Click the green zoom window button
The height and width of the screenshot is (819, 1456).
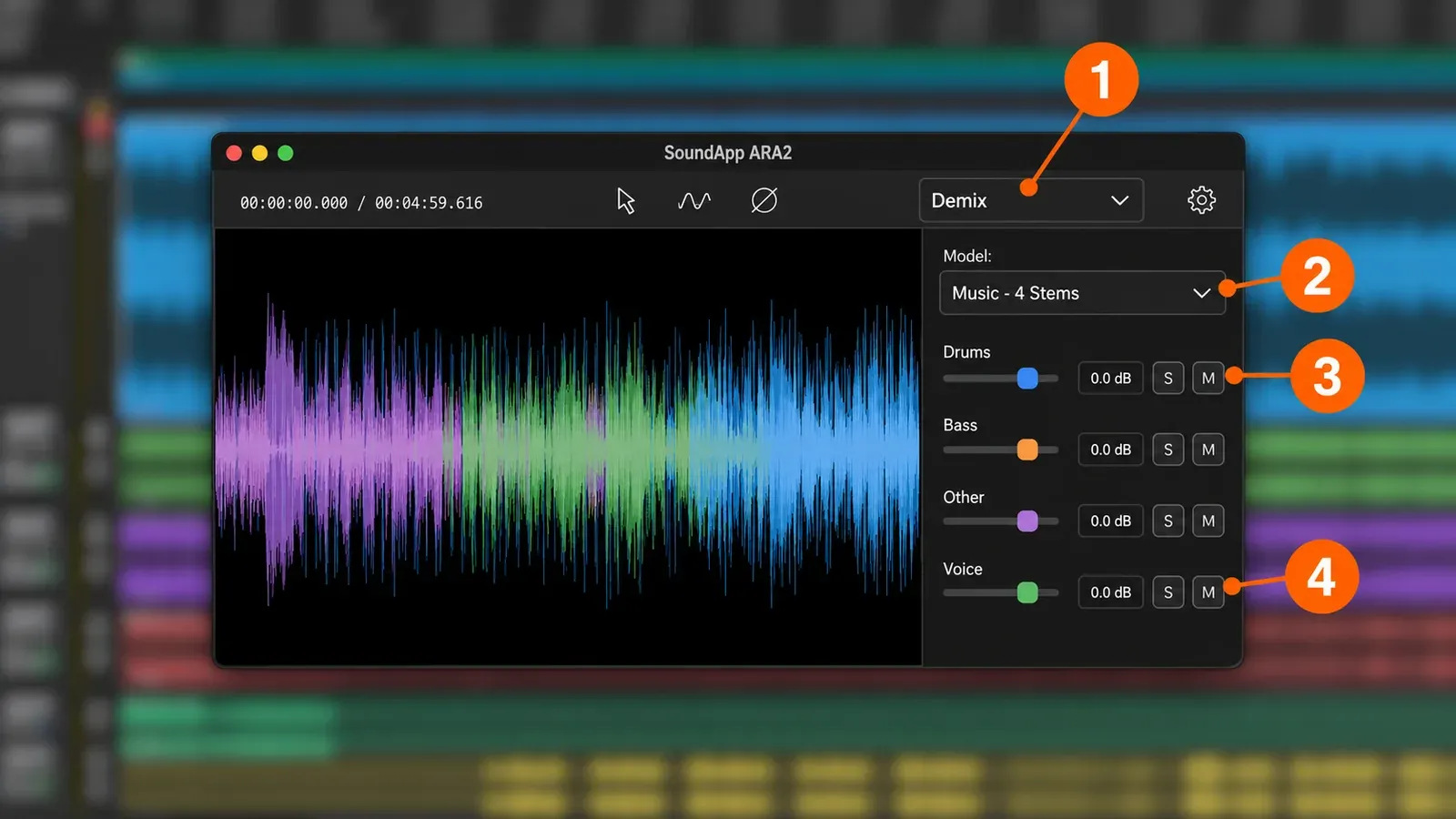click(x=286, y=153)
